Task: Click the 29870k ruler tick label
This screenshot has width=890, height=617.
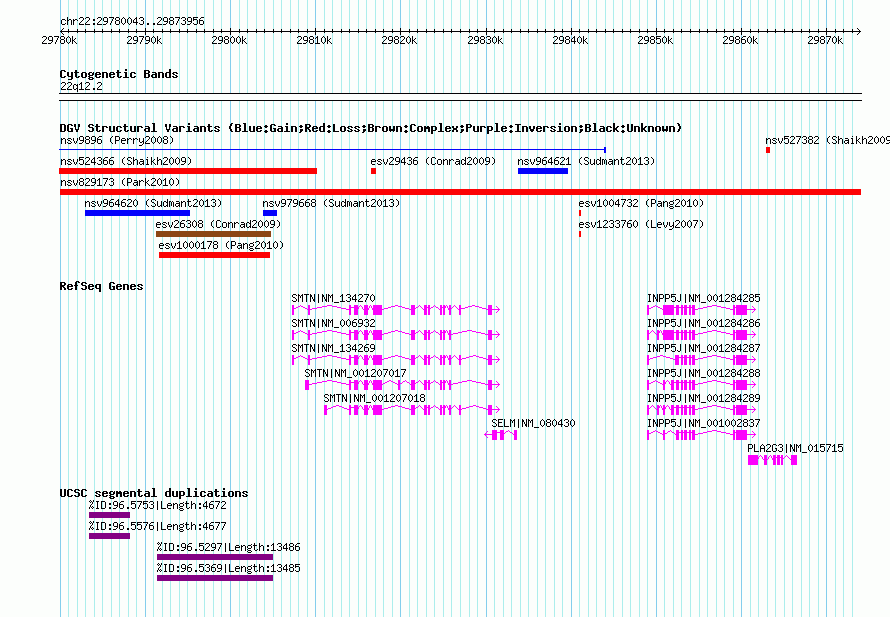Action: [x=825, y=40]
